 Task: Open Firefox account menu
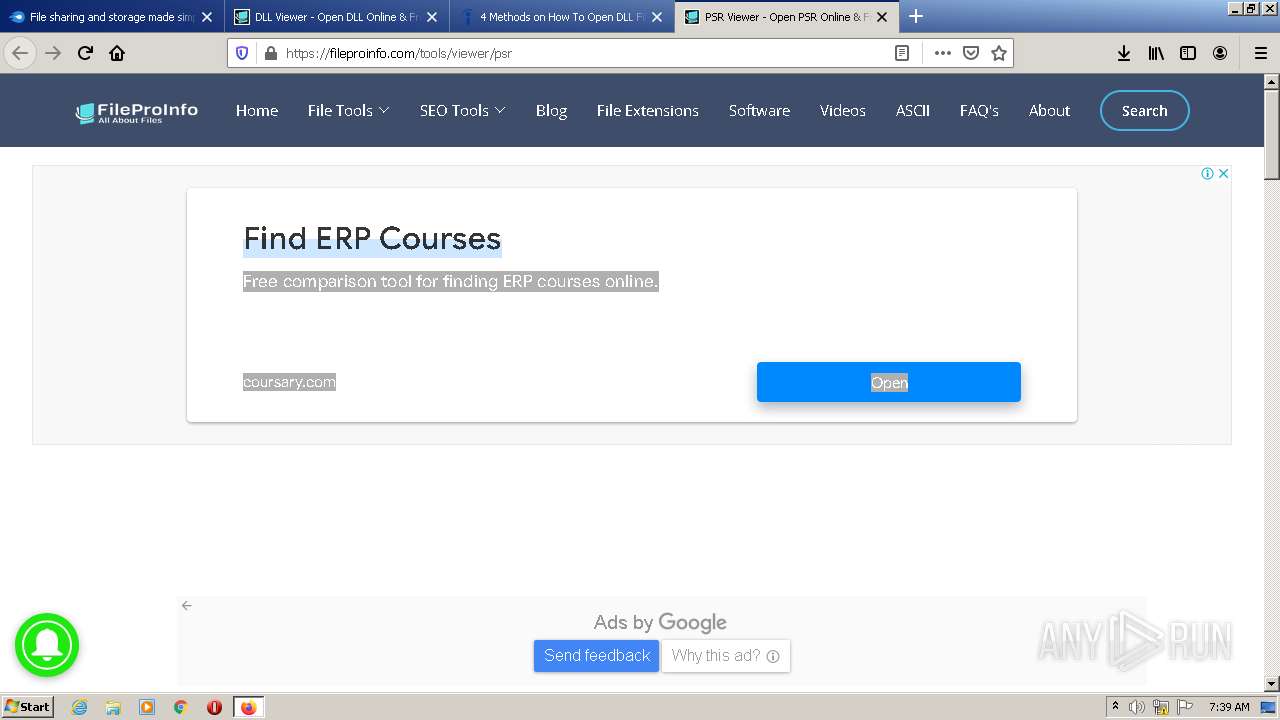tap(1220, 53)
